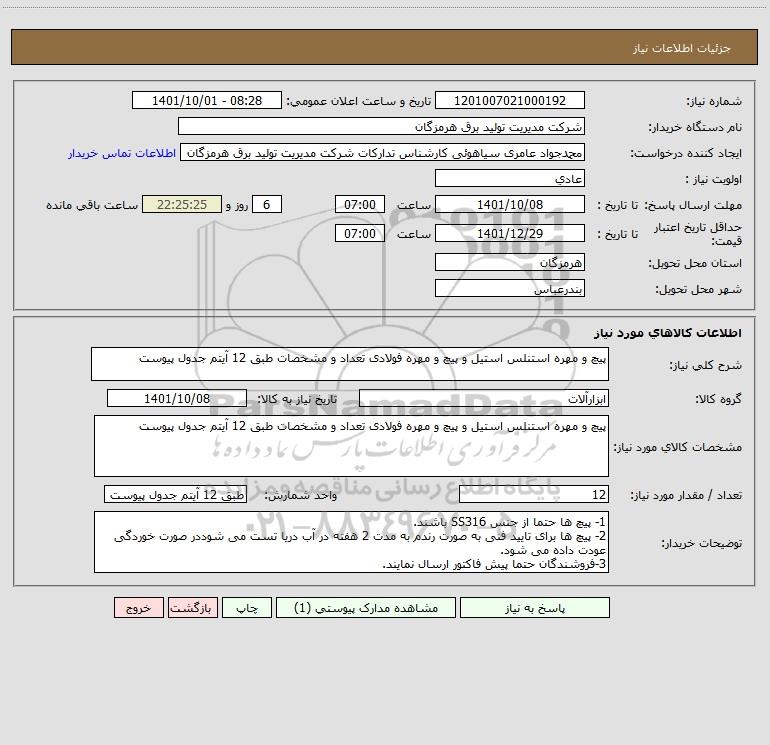Click the 'ساعت باقی مانده' text
Viewport: 770px width, 745px height.
click(92, 205)
